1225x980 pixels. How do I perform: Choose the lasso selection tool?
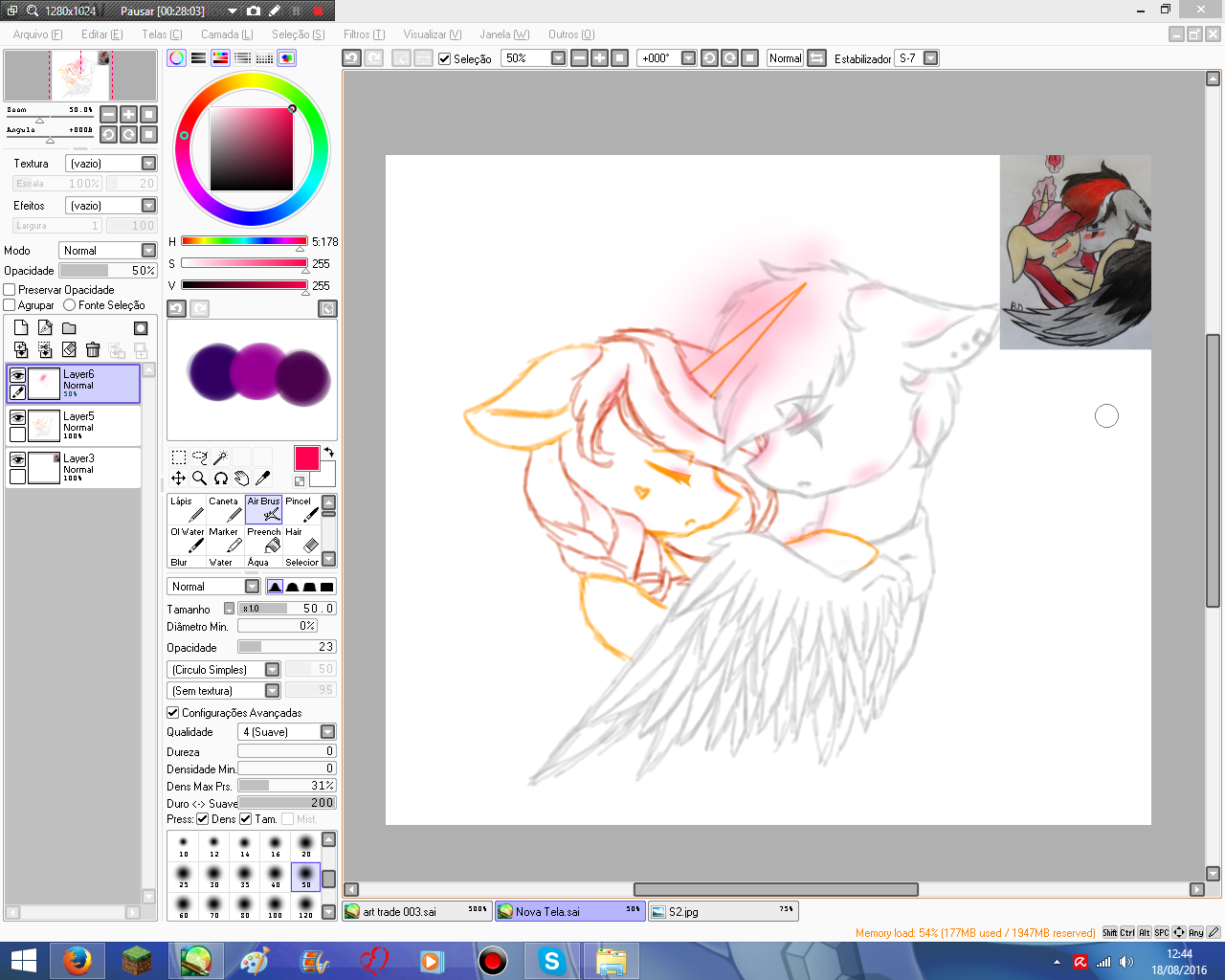tap(200, 457)
